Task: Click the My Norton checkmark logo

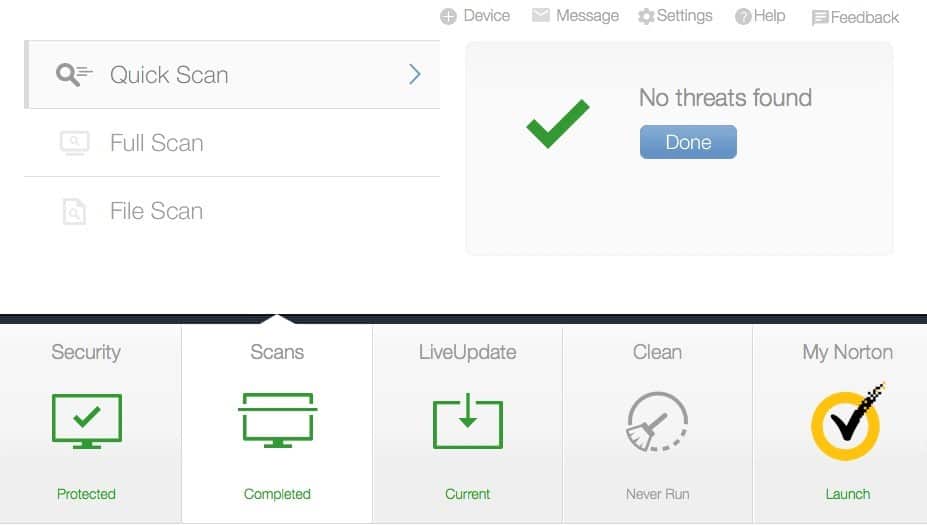Action: pyautogui.click(x=847, y=422)
